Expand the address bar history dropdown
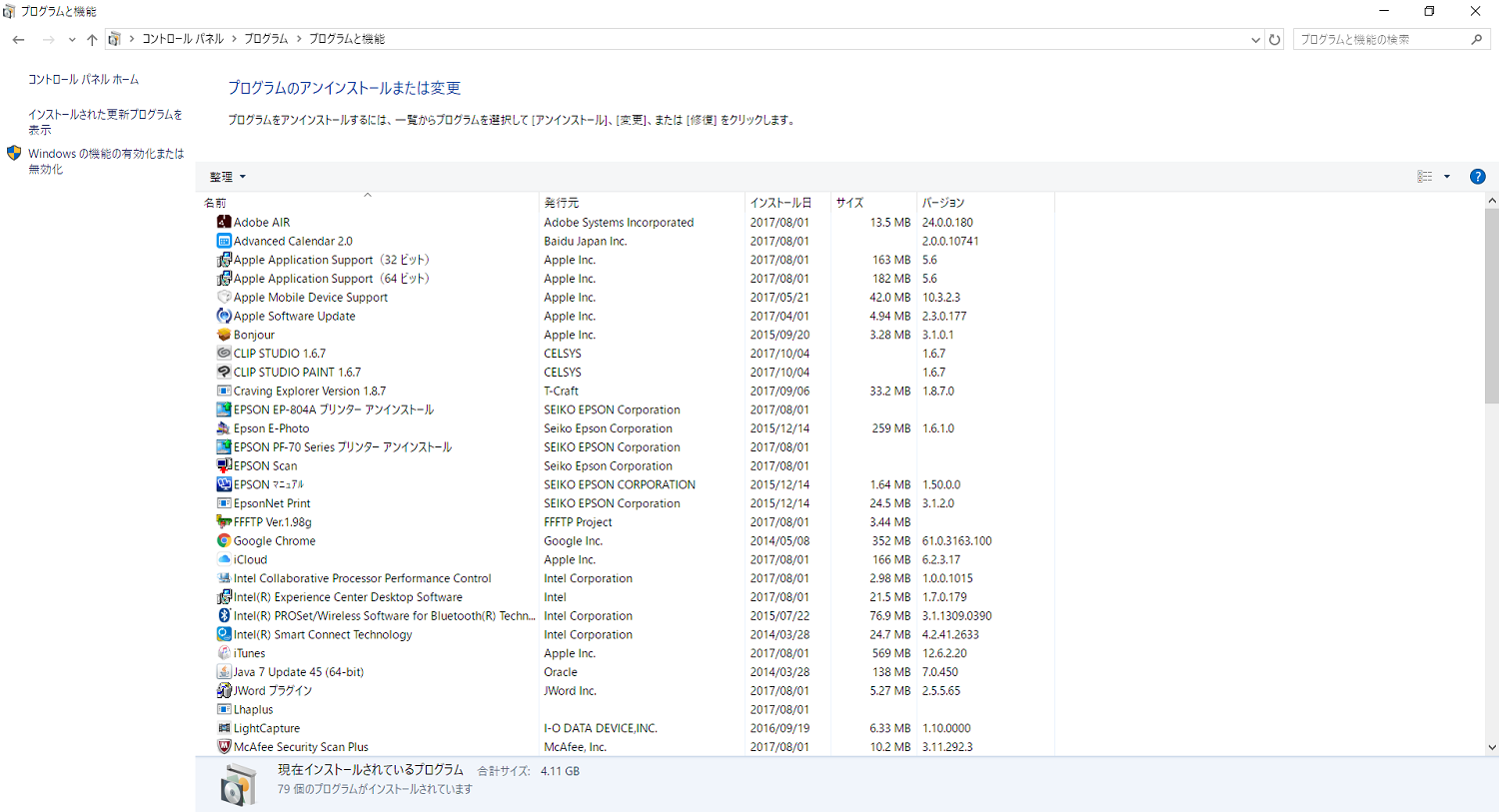The width and height of the screenshot is (1499, 812). click(1255, 39)
